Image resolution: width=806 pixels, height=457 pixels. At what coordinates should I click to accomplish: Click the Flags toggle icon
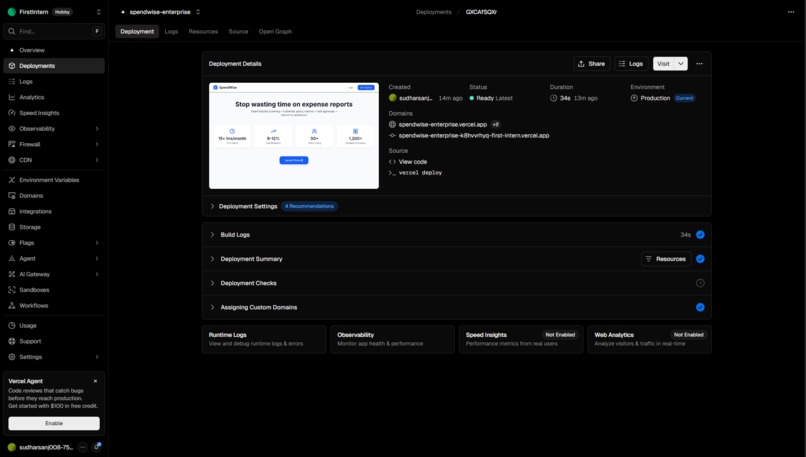12,243
